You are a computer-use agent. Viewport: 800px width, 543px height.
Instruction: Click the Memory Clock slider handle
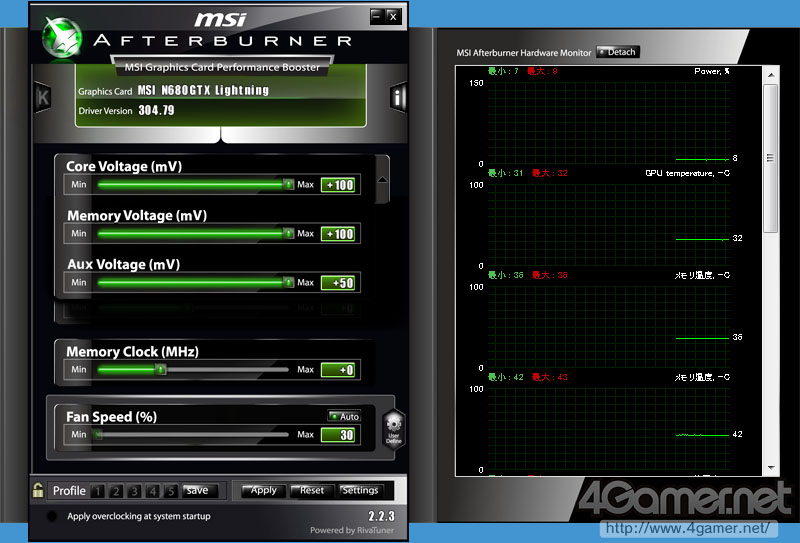161,369
